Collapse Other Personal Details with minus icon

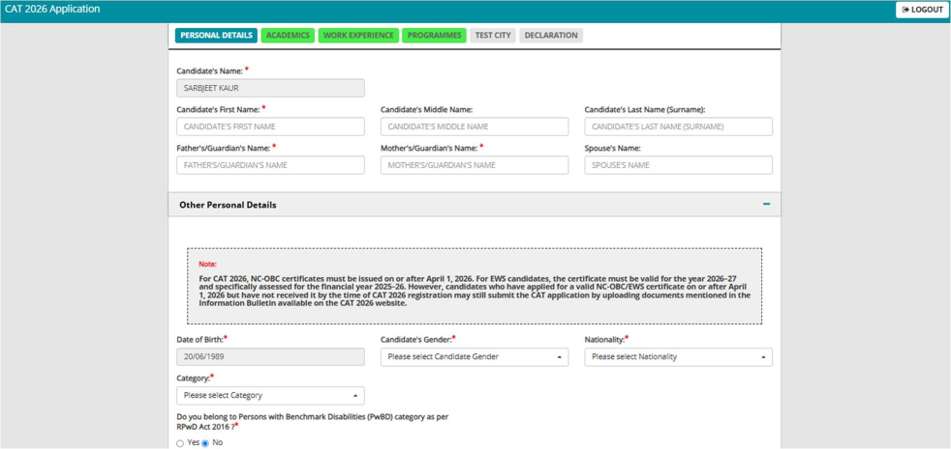click(767, 204)
